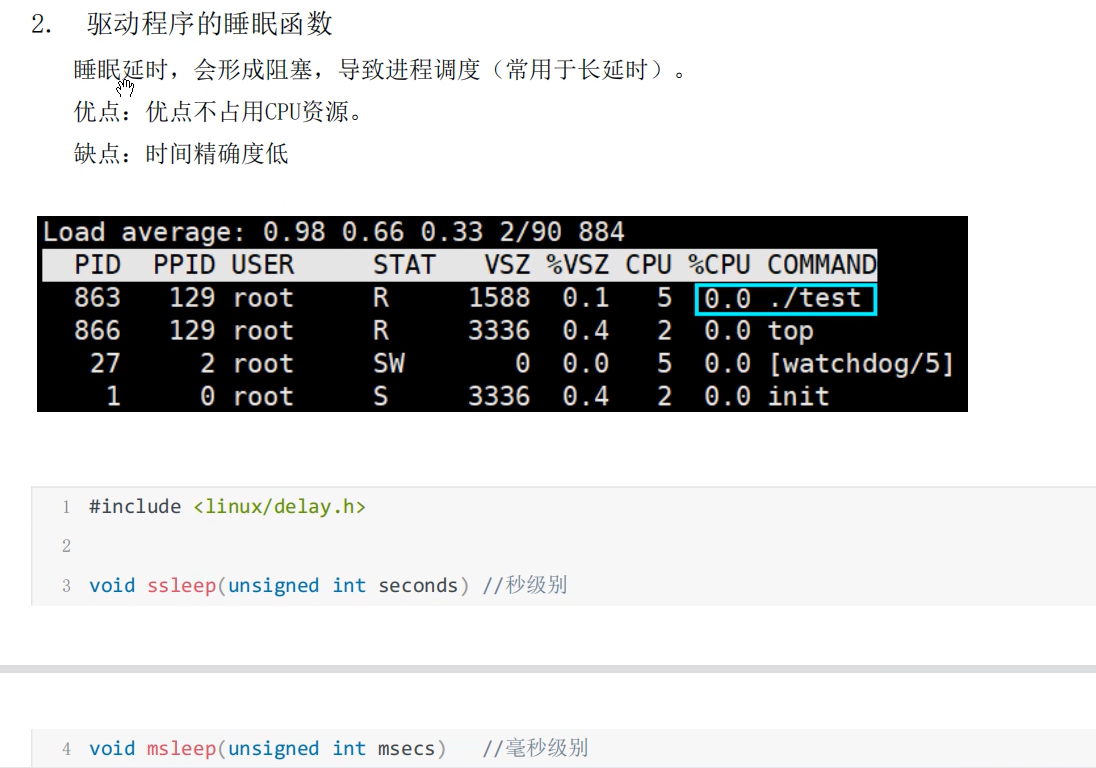Screen dimensions: 1096x768
Task: Click the comment '//秒级别'
Action: 524,585
